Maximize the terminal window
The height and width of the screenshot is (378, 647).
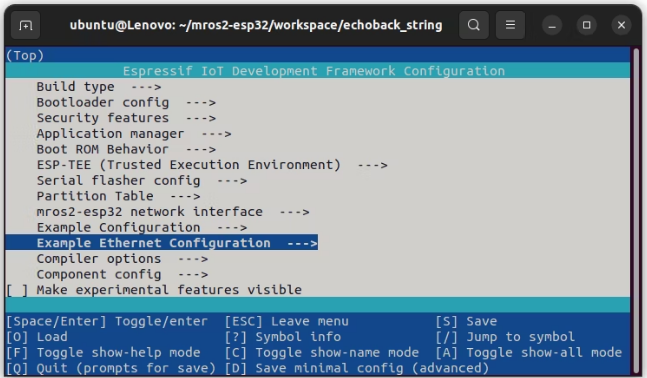click(586, 25)
